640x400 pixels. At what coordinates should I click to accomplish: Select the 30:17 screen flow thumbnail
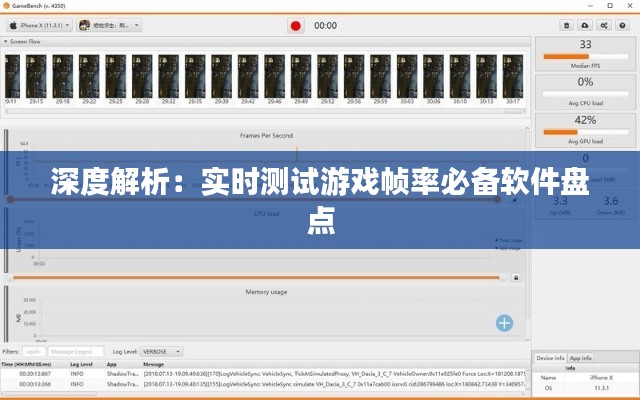(513, 76)
